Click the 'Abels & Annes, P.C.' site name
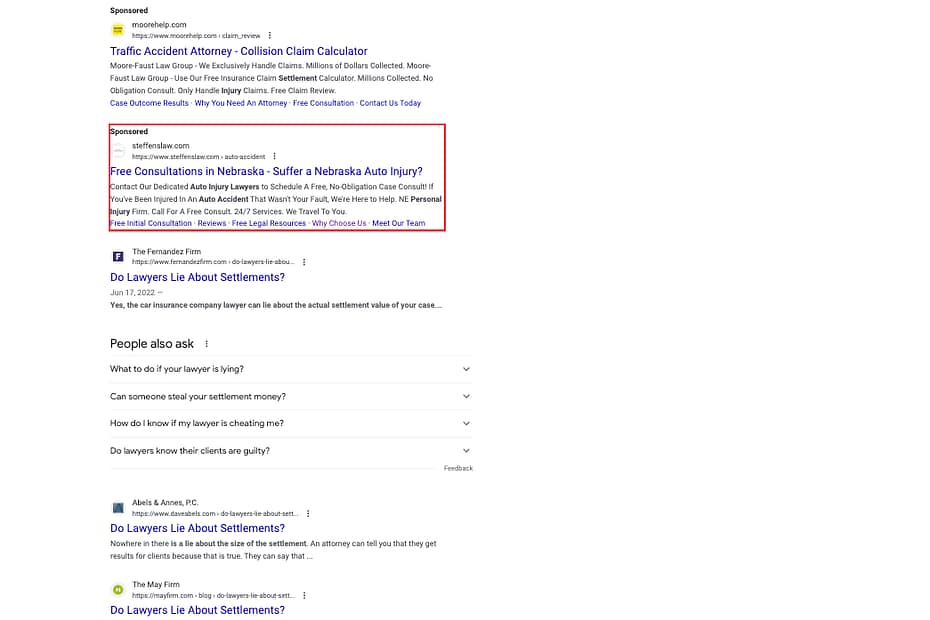This screenshot has height=620, width=930. click(x=165, y=503)
